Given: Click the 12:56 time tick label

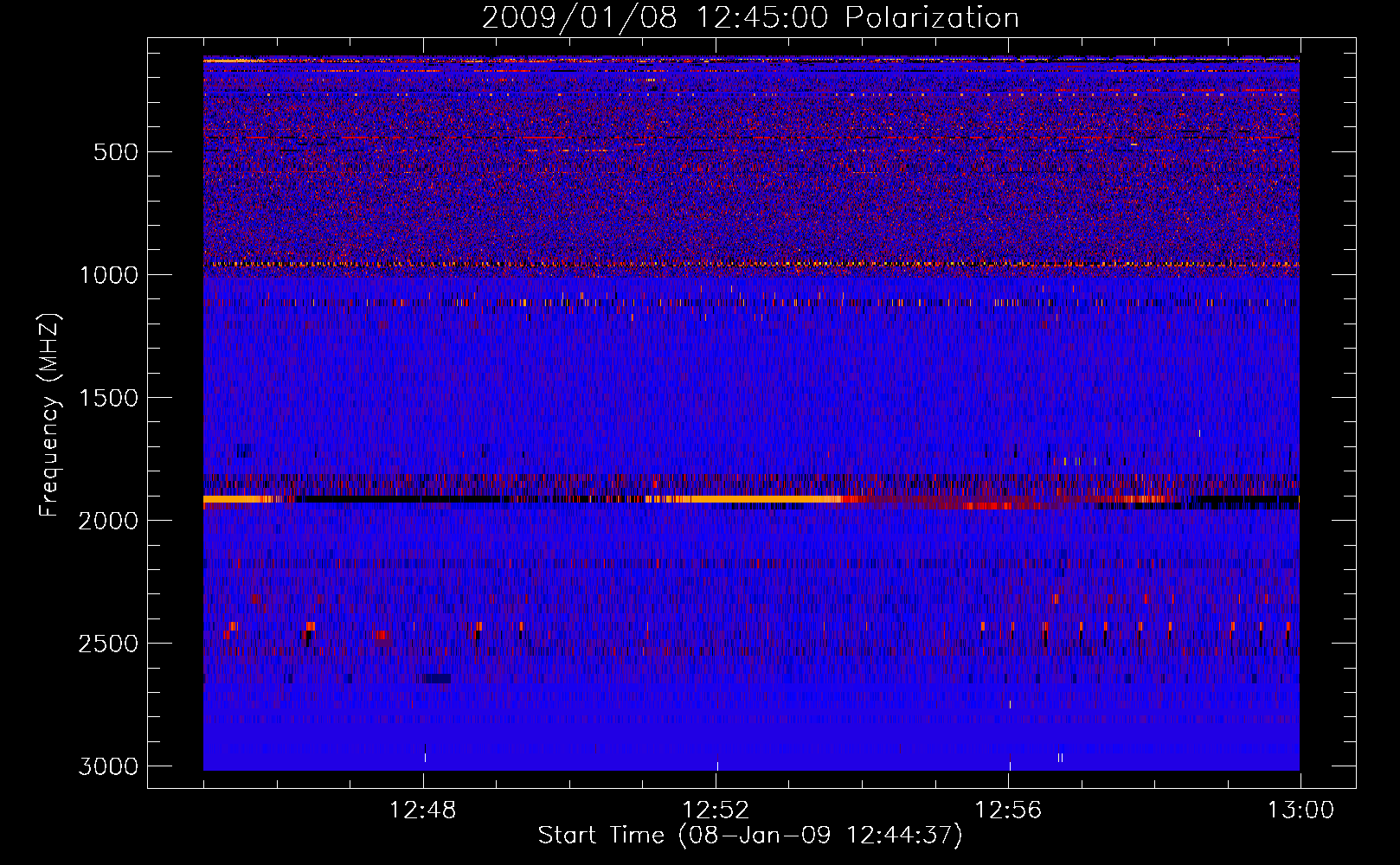Looking at the screenshot, I should (x=1008, y=811).
